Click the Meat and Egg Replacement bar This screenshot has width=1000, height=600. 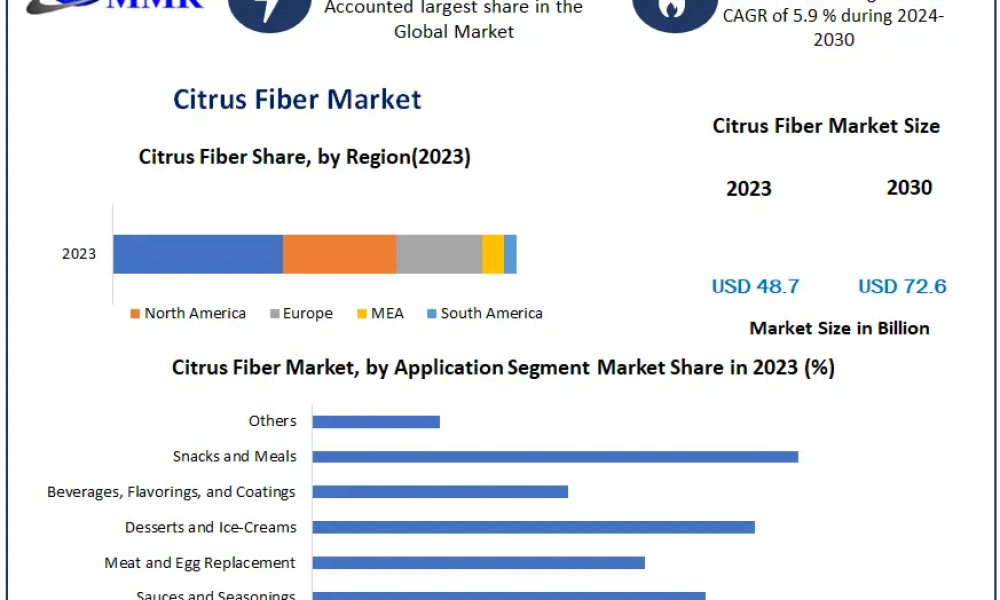[478, 562]
